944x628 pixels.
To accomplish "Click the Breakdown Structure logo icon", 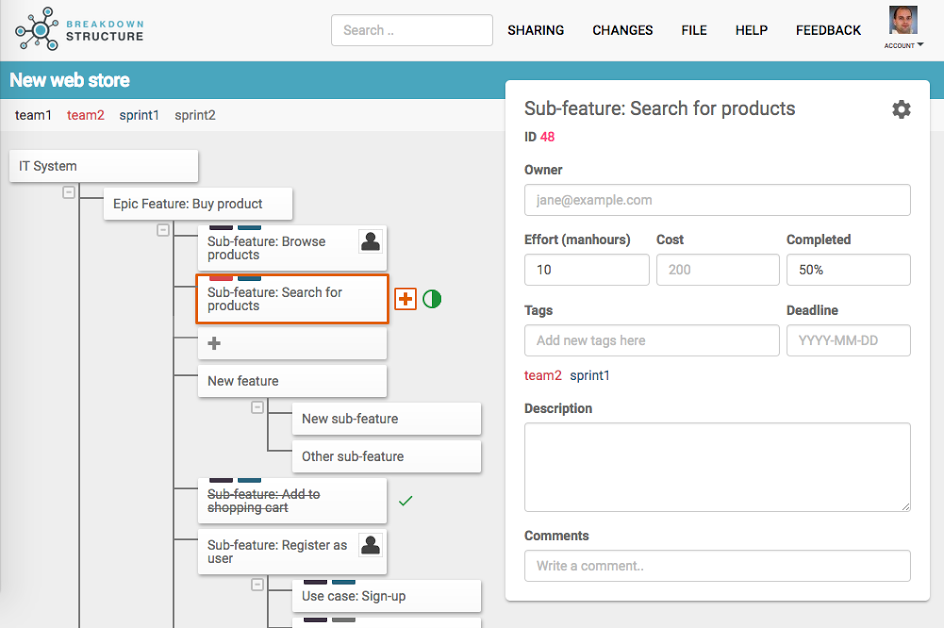I will pyautogui.click(x=38, y=29).
